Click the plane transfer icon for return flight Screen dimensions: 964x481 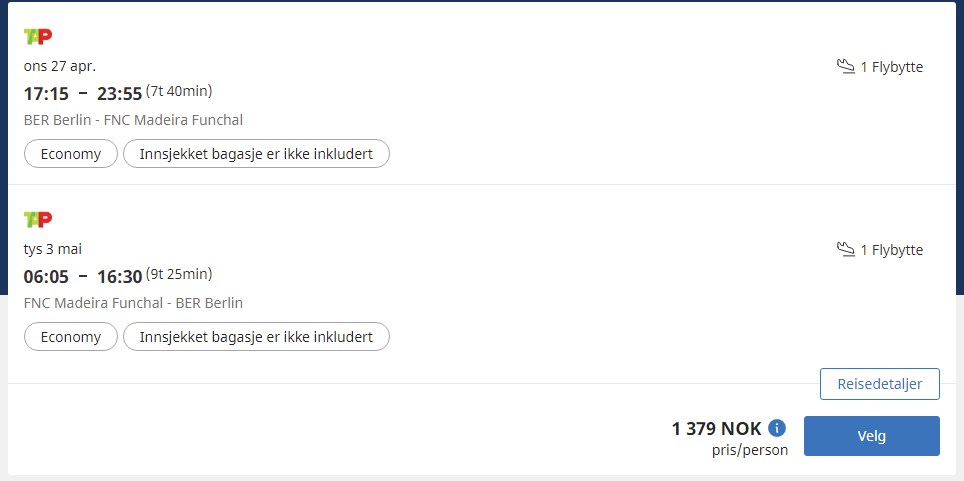coord(846,249)
